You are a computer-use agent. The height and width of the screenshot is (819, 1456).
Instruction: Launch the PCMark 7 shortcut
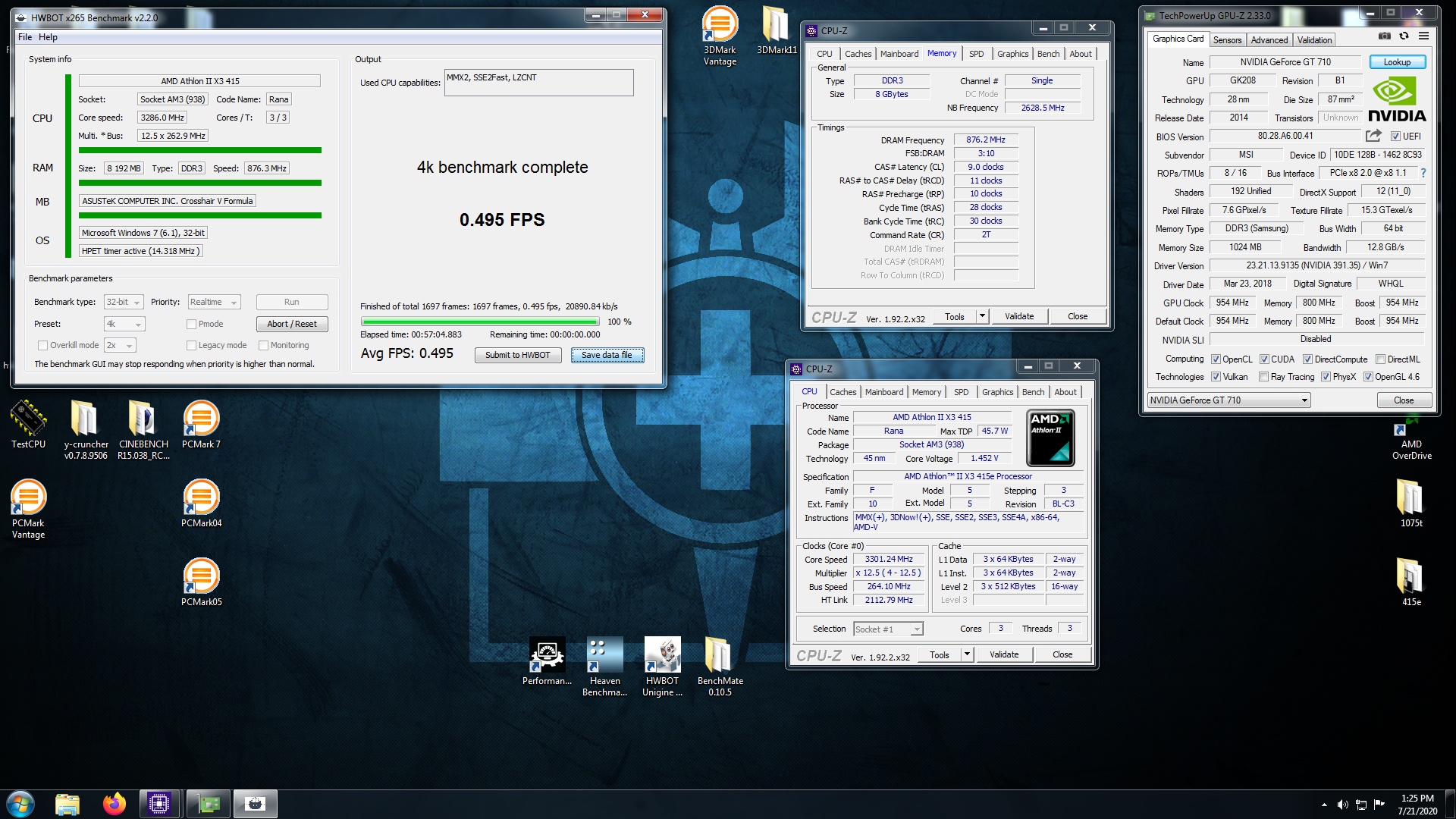tap(201, 424)
